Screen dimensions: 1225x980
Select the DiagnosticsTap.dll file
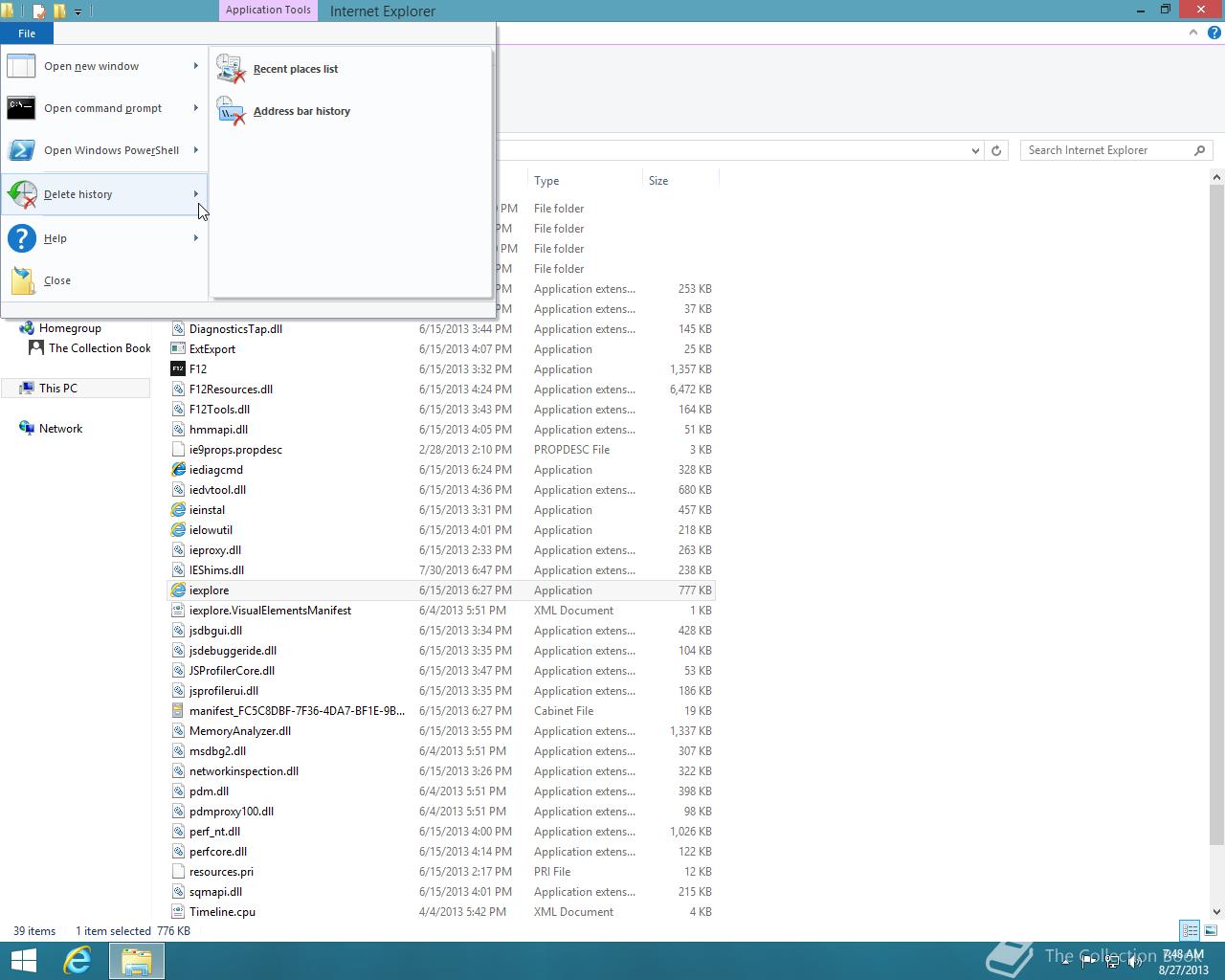(x=441, y=329)
